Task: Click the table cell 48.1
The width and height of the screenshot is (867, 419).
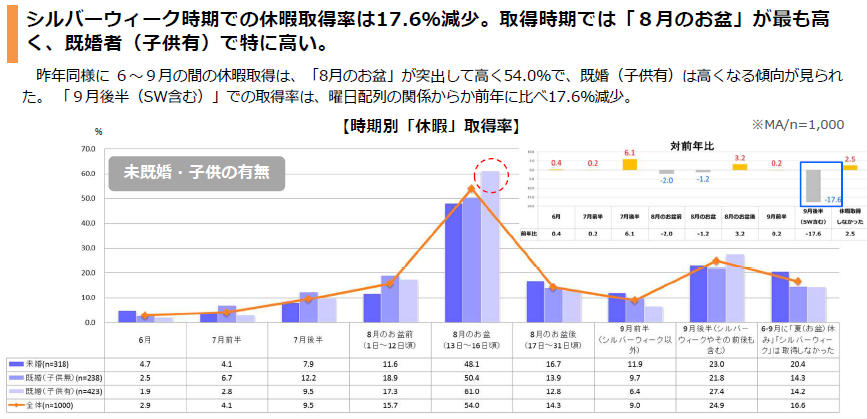Action: 472,364
